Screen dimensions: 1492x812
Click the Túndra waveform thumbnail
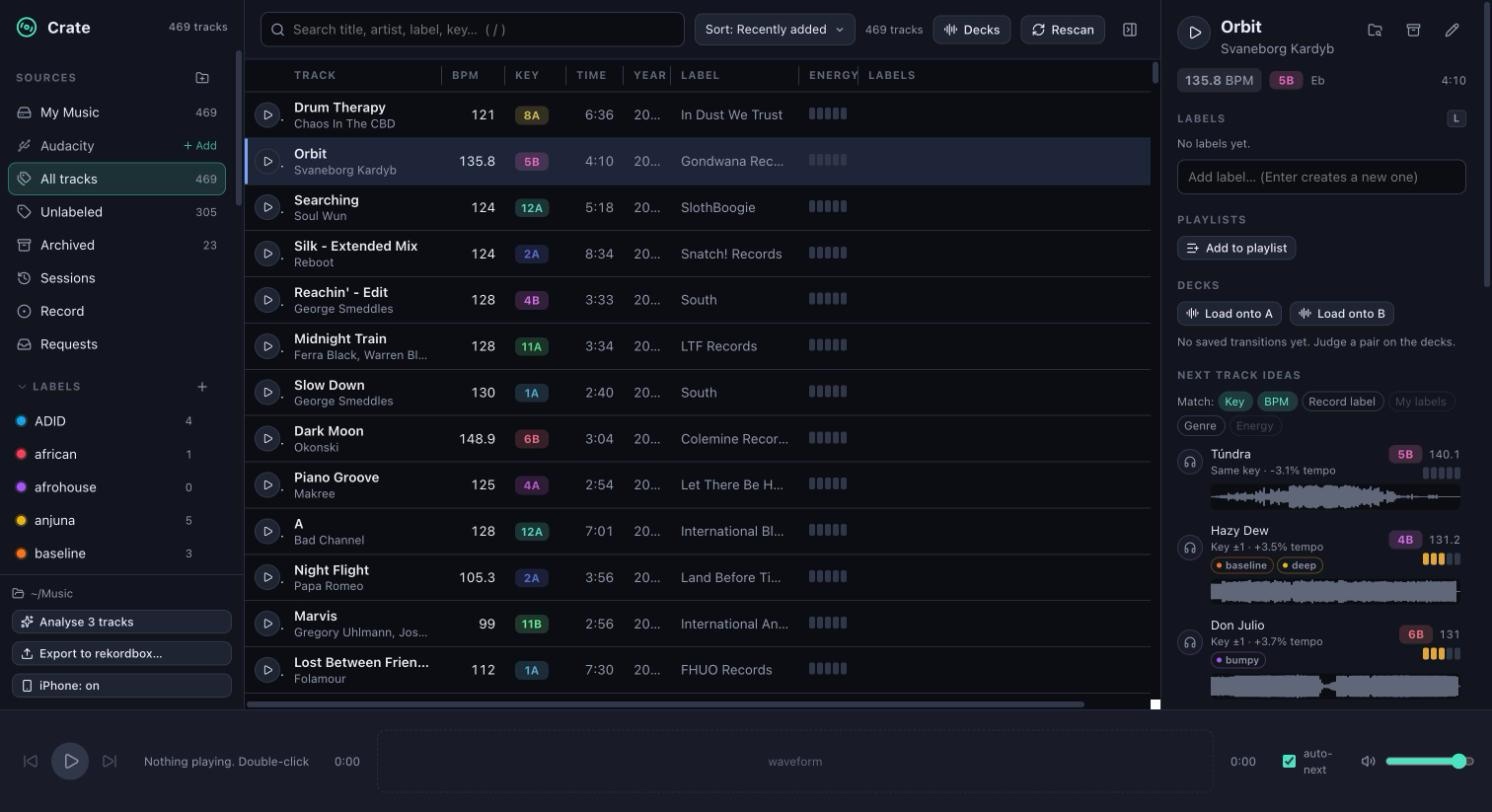[1335, 496]
